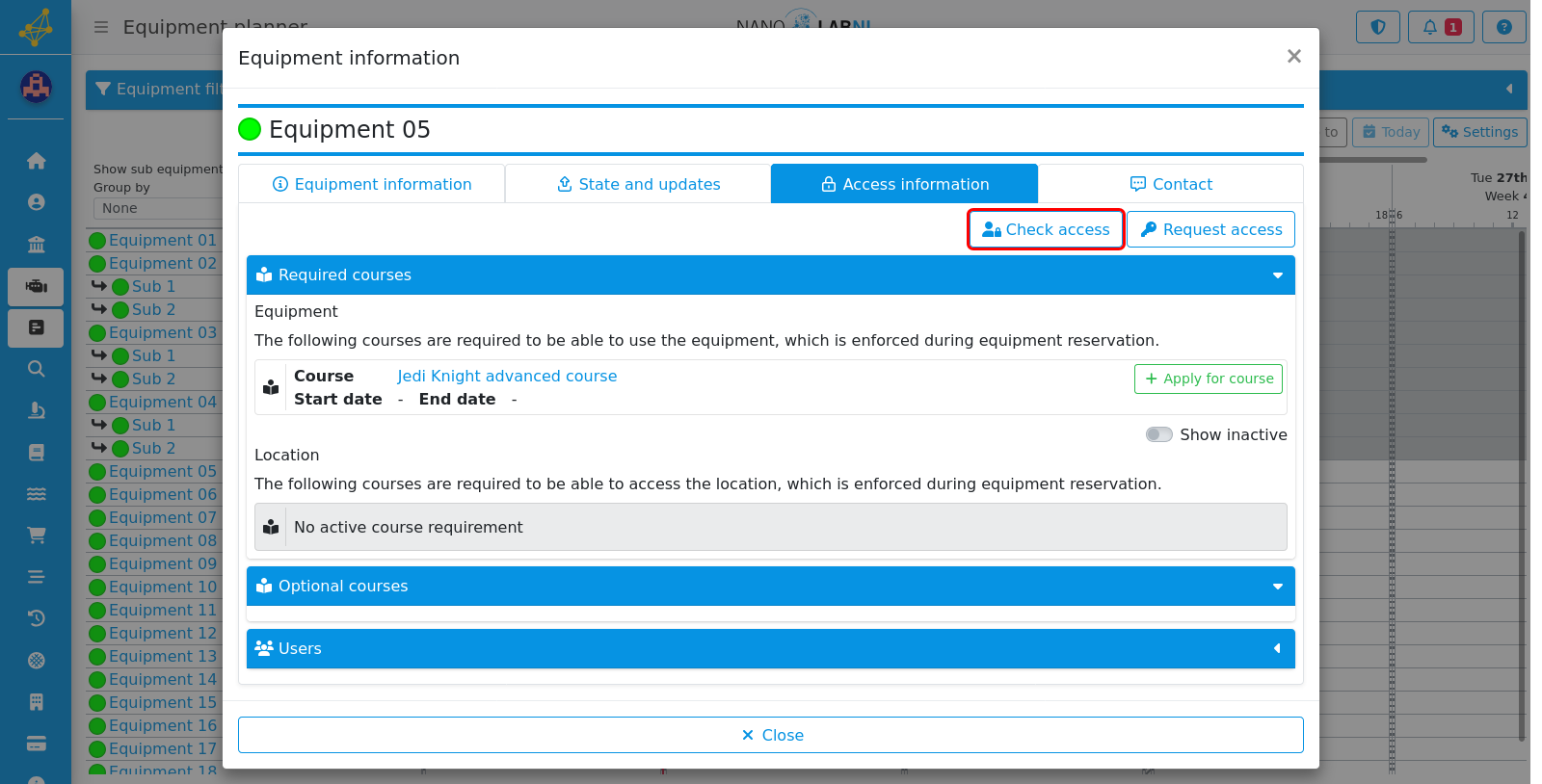1542x784 pixels.
Task: Open the help question mark button
Action: pyautogui.click(x=1503, y=27)
